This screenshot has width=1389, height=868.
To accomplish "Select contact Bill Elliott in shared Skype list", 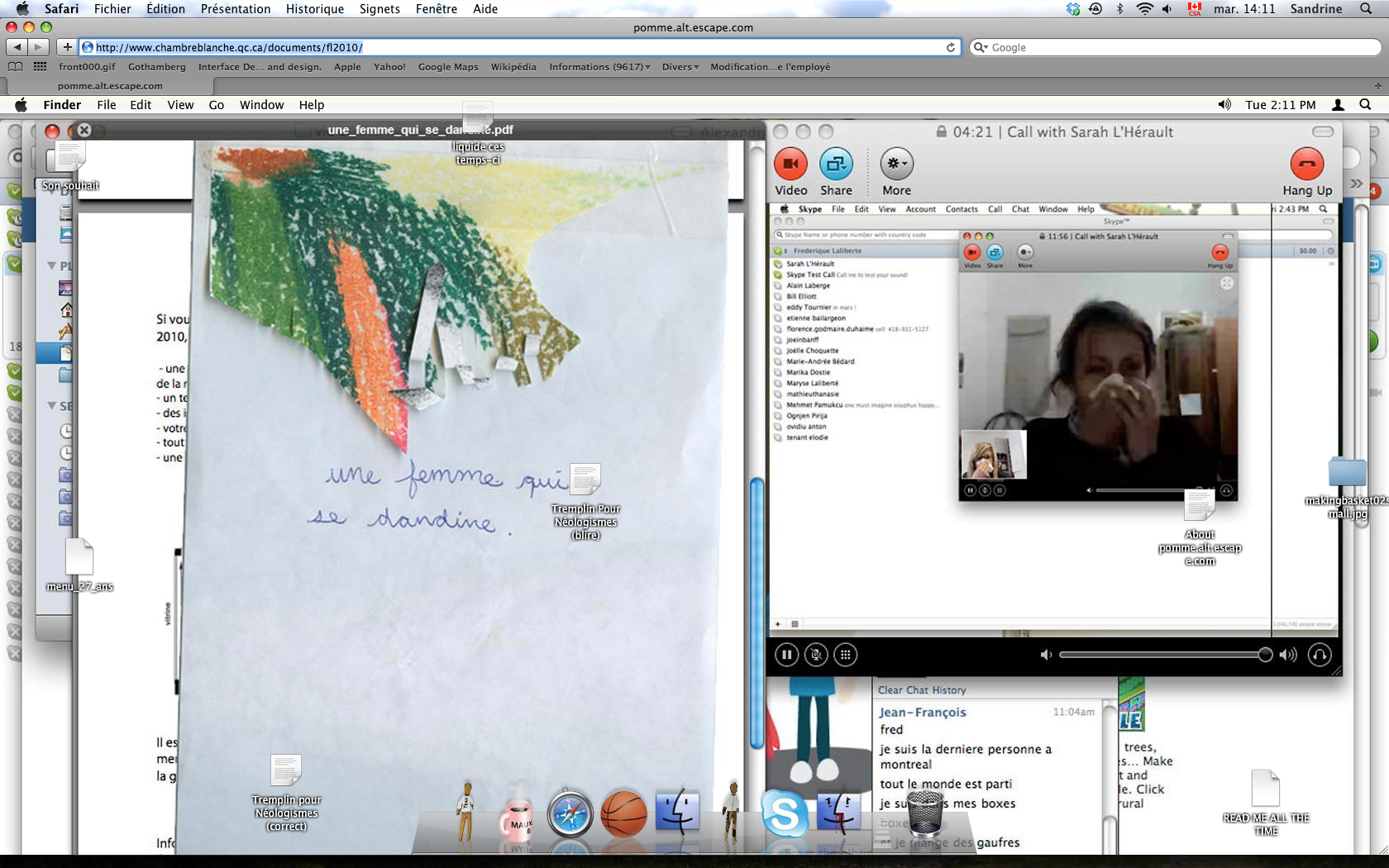I will pyautogui.click(x=801, y=296).
